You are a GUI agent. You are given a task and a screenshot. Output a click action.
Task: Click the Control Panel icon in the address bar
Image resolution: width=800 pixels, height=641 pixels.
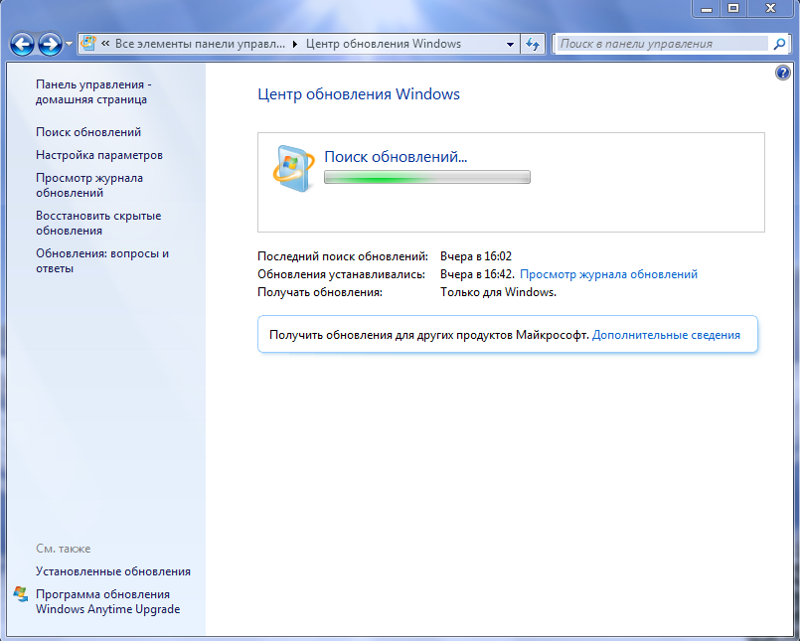click(86, 44)
